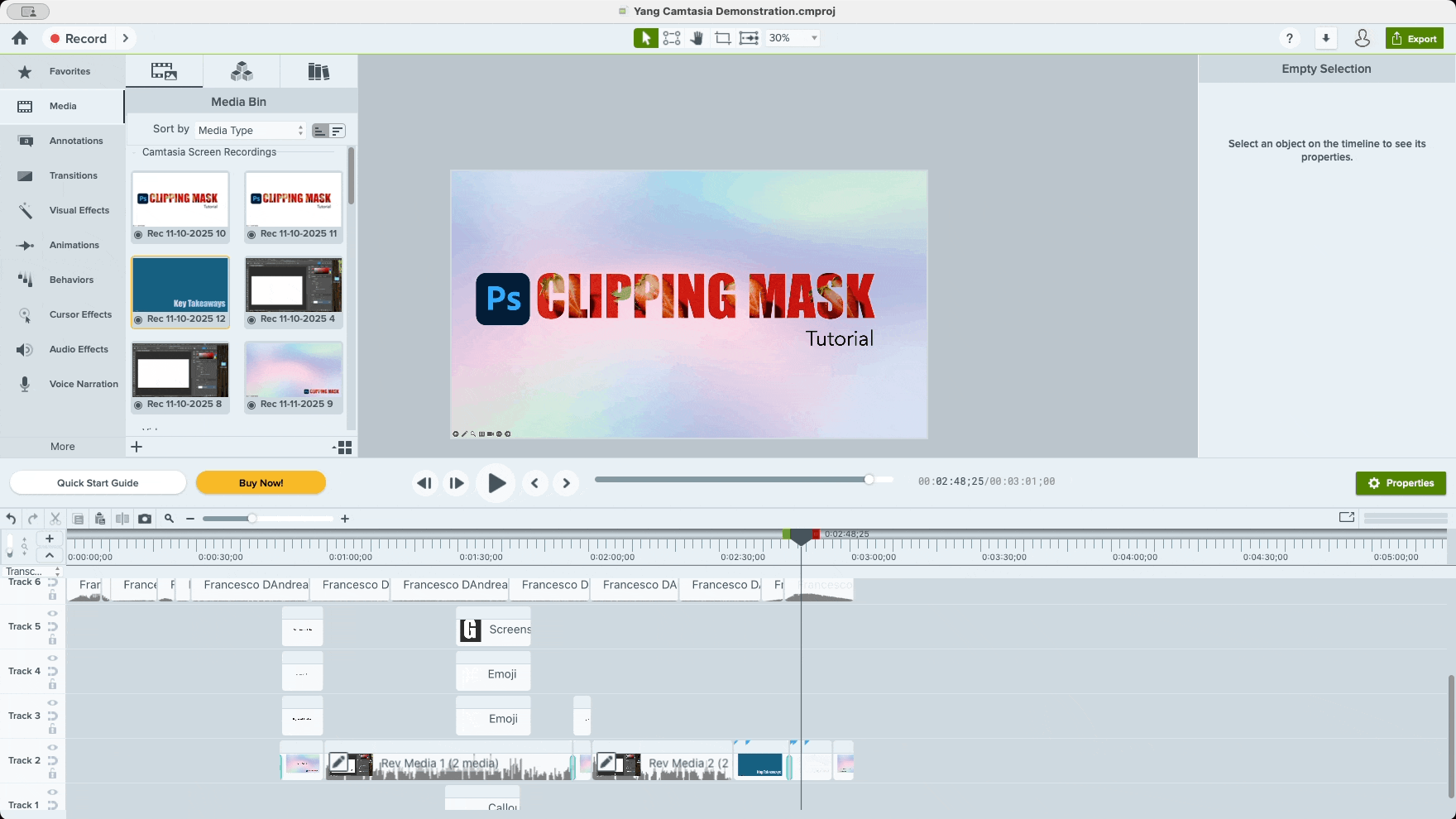Open the canvas zoom 30% dropdown
Image resolution: width=1456 pixels, height=819 pixels.
(x=793, y=38)
